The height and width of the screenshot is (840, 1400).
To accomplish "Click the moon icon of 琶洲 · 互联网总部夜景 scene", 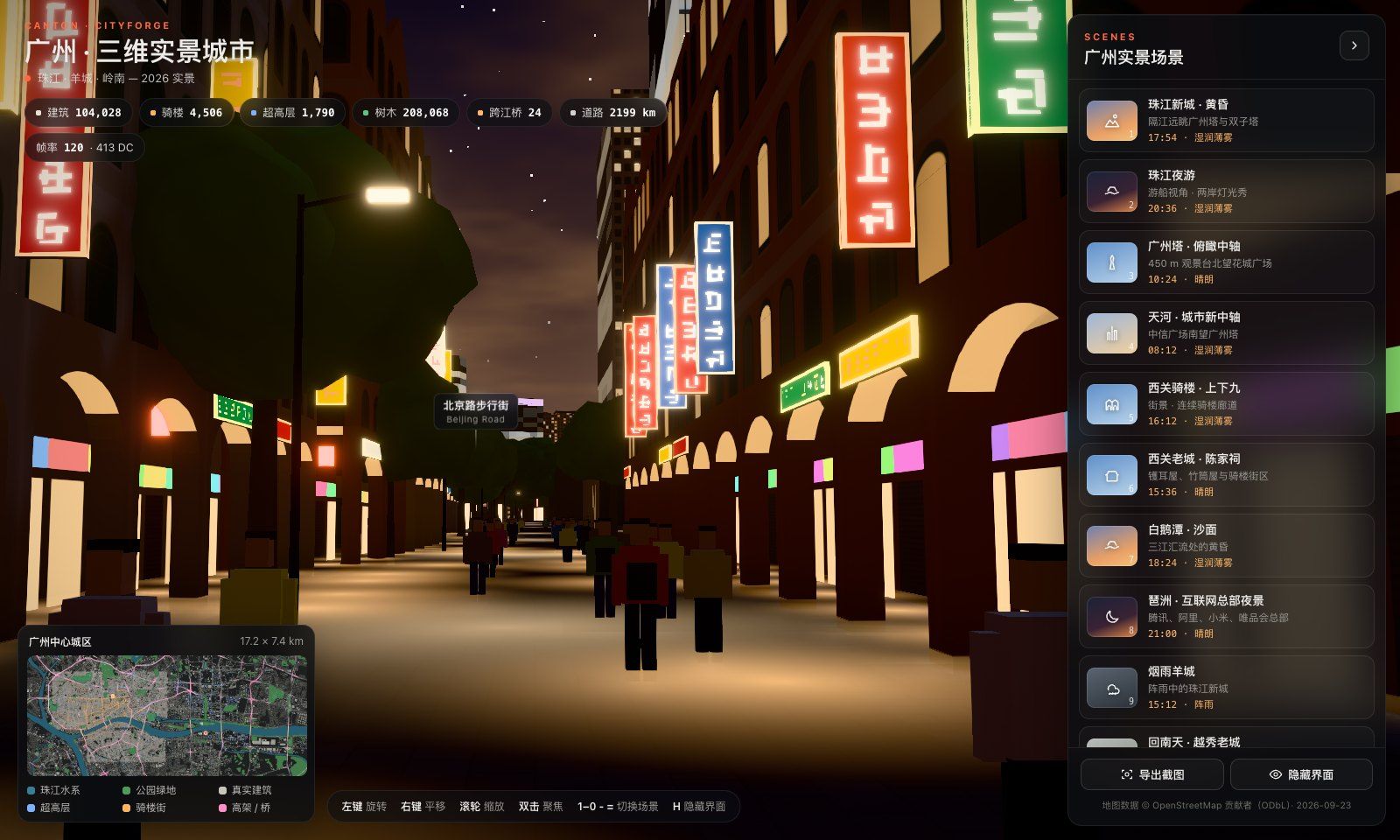I will click(x=1112, y=616).
